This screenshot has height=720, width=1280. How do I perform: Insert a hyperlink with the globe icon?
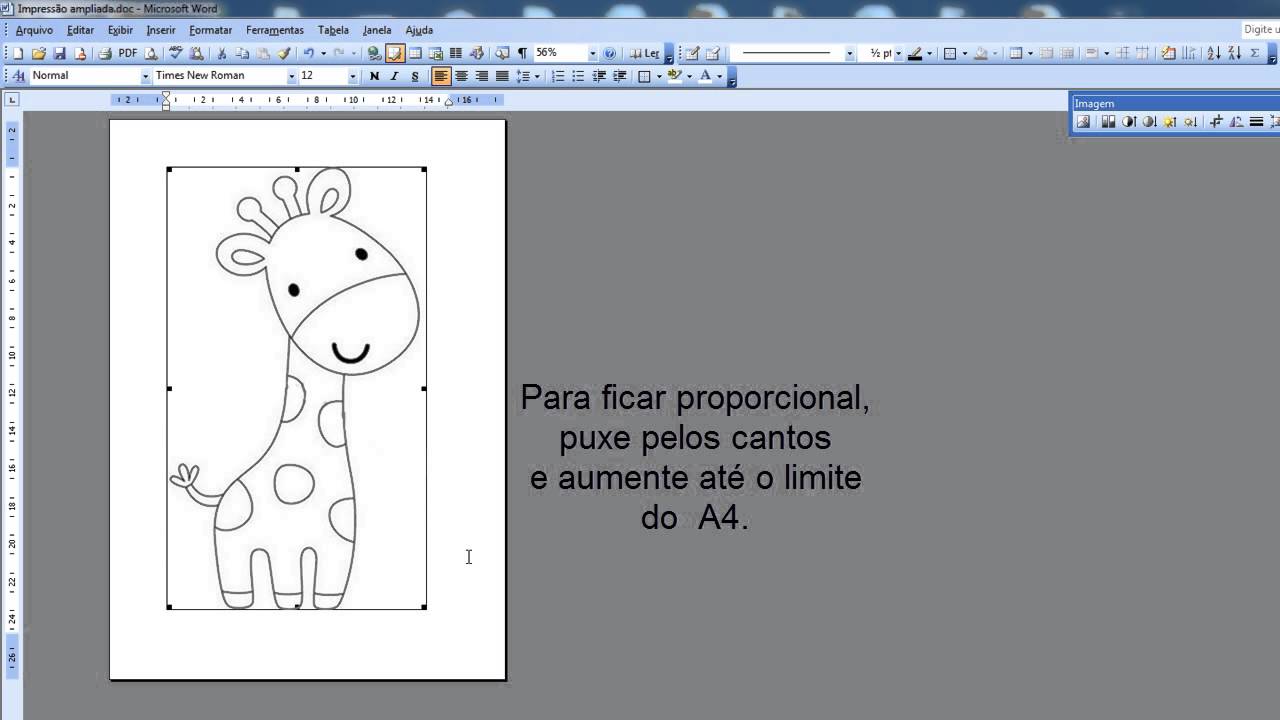(x=374, y=53)
